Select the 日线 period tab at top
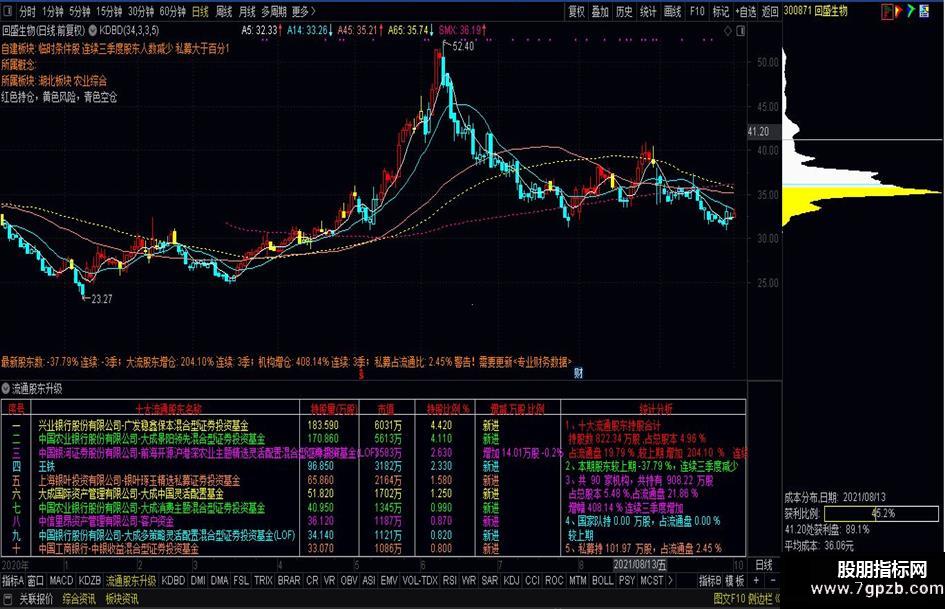Image resolution: width=945 pixels, height=609 pixels. click(200, 11)
